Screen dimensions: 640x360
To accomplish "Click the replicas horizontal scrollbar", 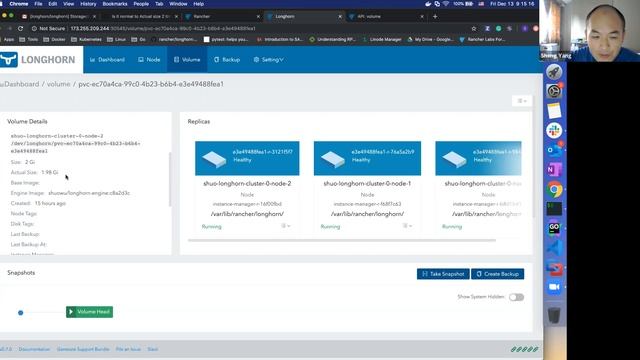I will click(x=342, y=240).
